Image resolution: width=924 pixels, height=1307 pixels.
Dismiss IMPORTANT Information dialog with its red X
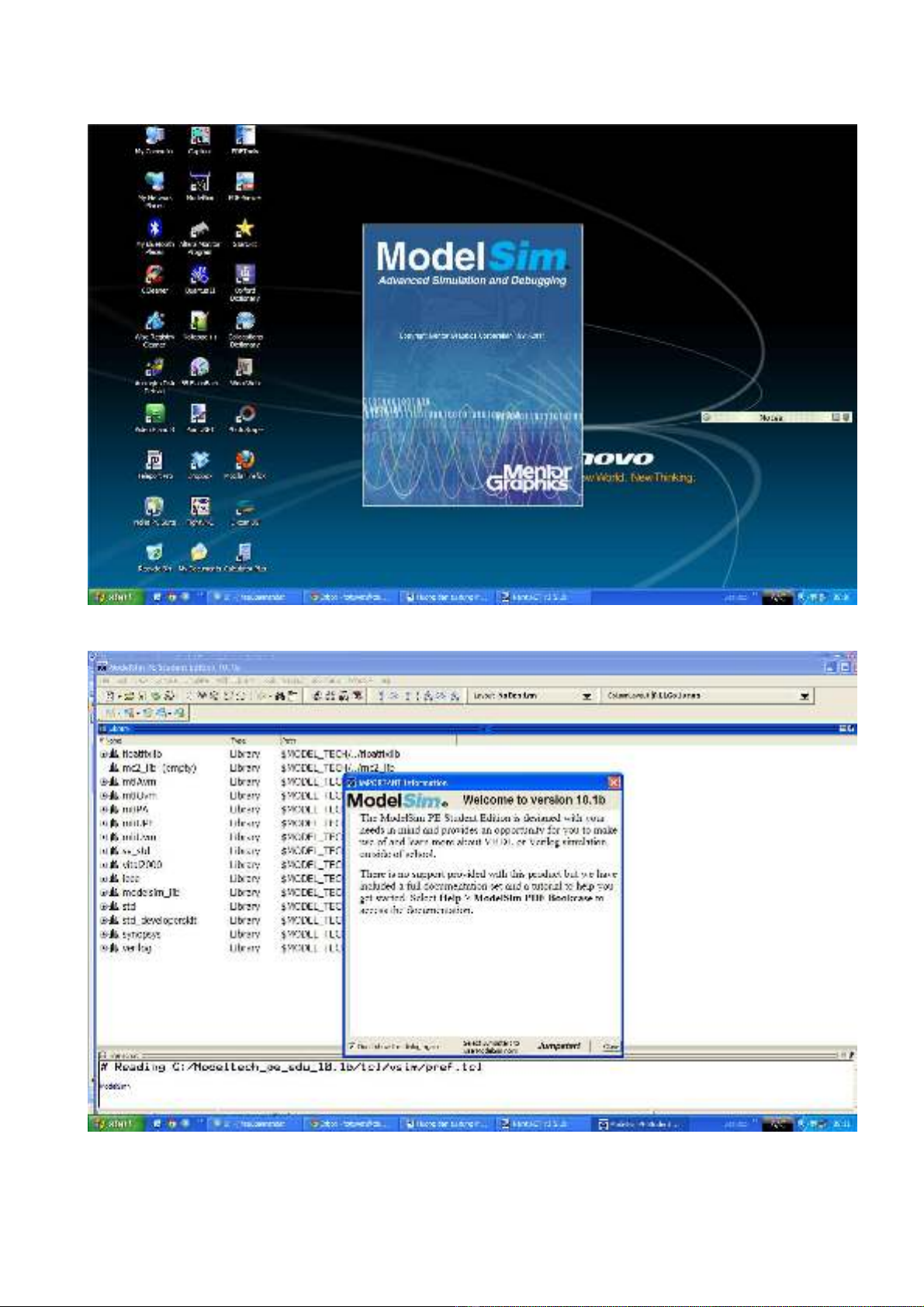point(614,783)
